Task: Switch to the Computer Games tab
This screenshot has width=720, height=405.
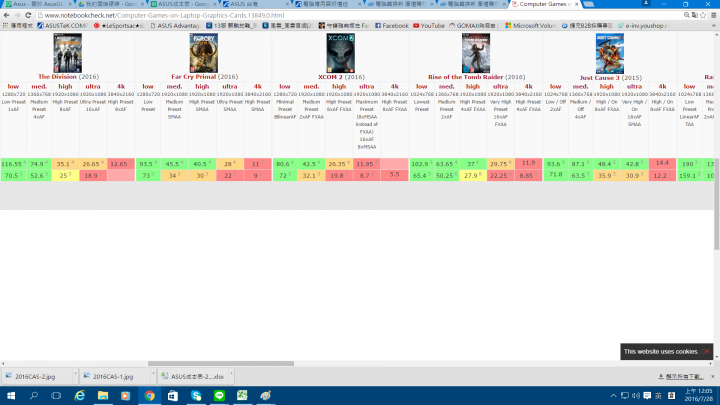Action: click(x=544, y=4)
